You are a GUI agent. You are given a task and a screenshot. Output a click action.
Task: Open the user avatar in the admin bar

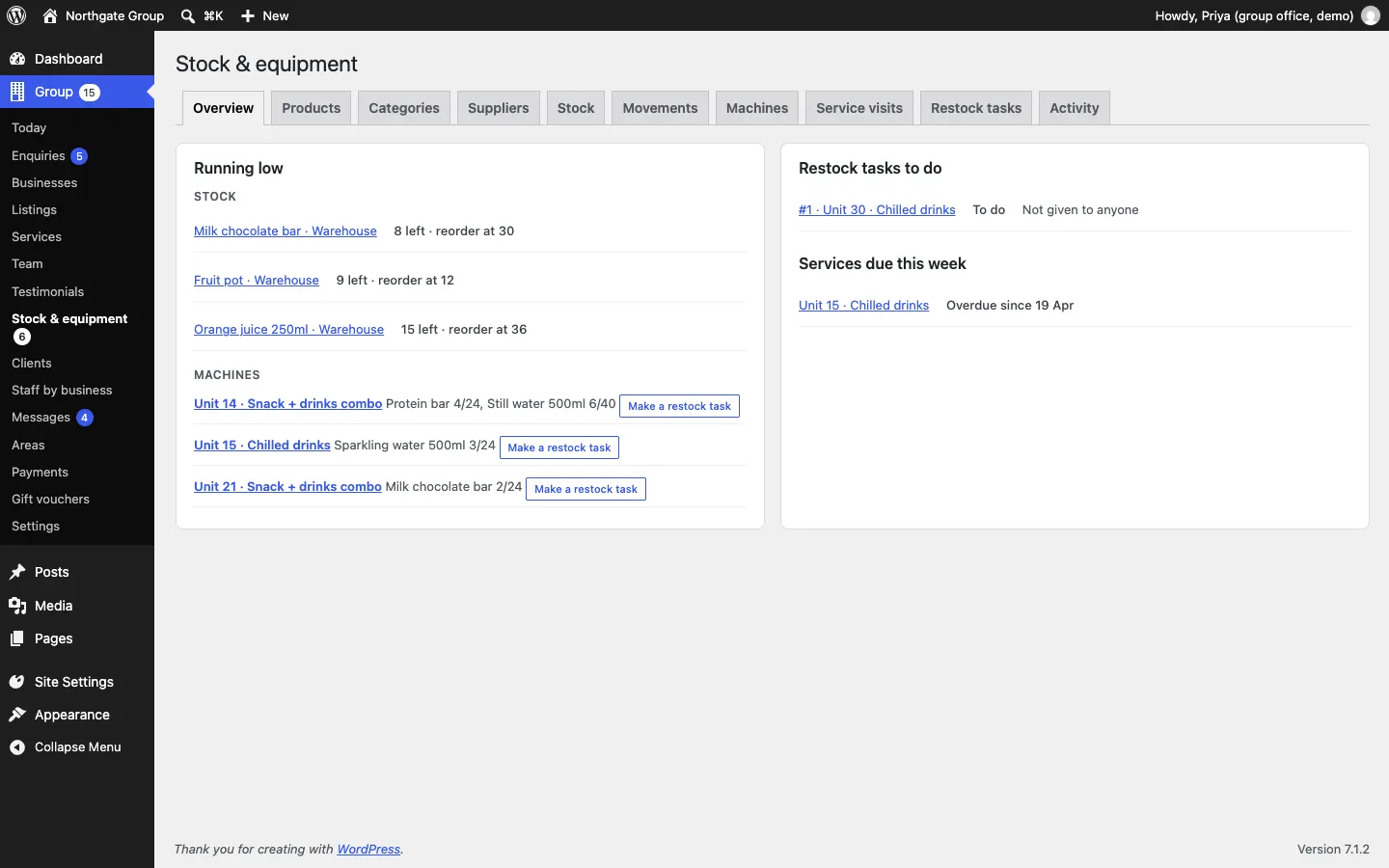(x=1371, y=15)
